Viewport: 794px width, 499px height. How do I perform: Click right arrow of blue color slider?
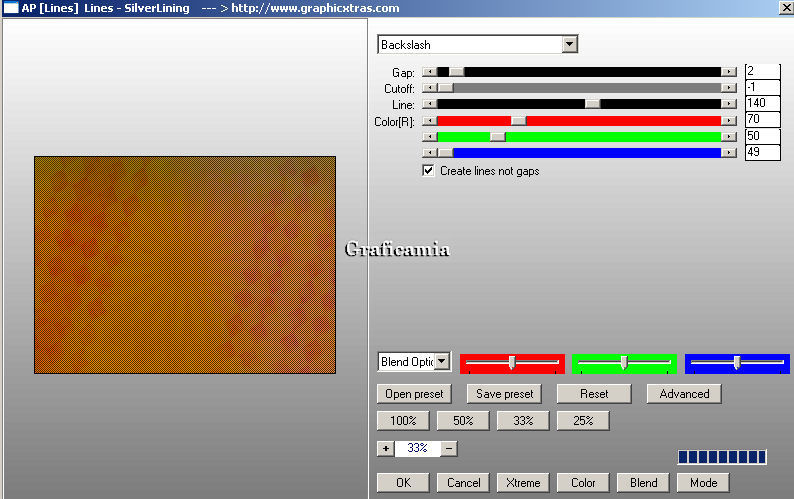[x=729, y=152]
